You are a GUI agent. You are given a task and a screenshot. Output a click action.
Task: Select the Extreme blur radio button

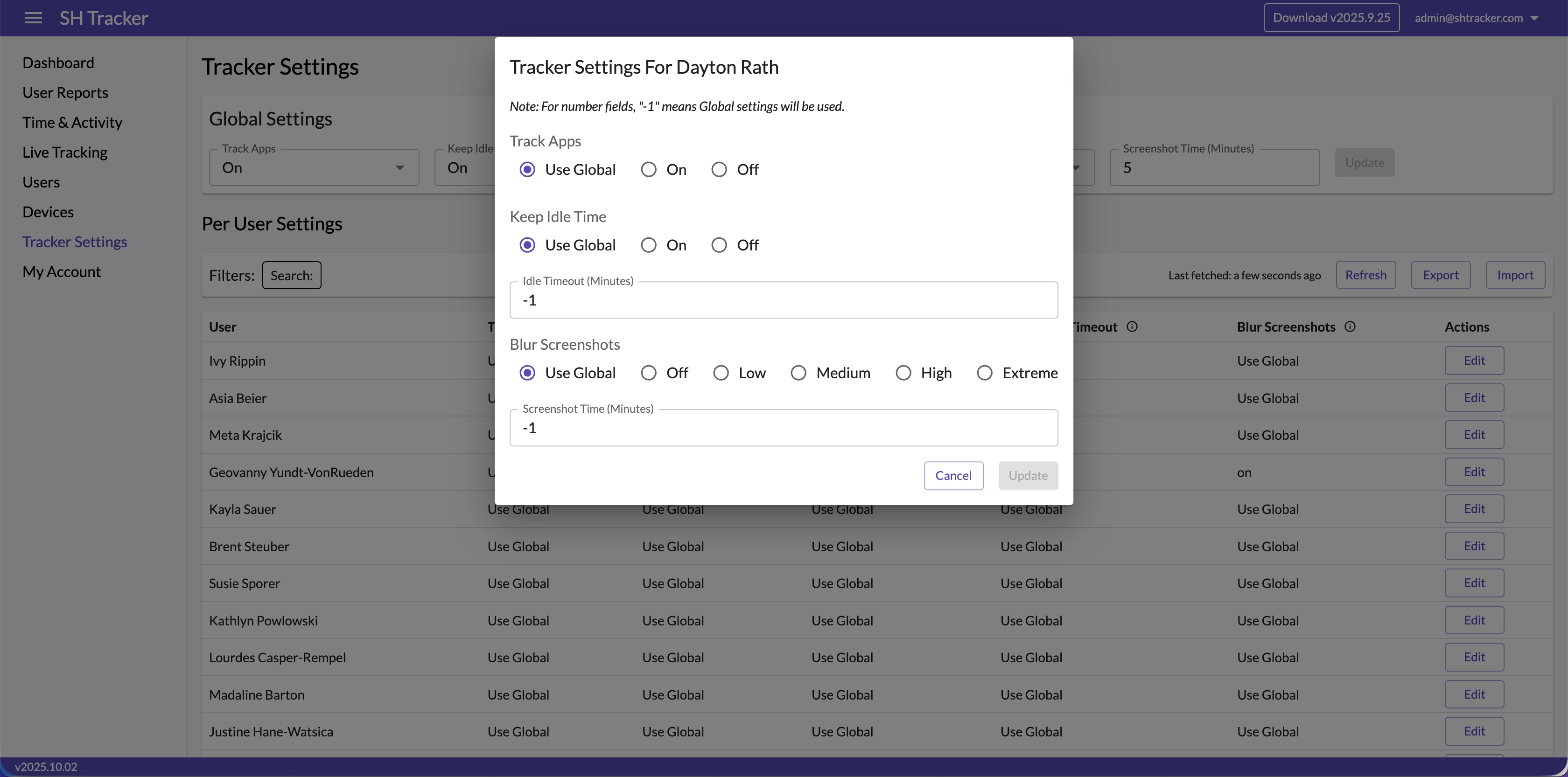(x=984, y=373)
